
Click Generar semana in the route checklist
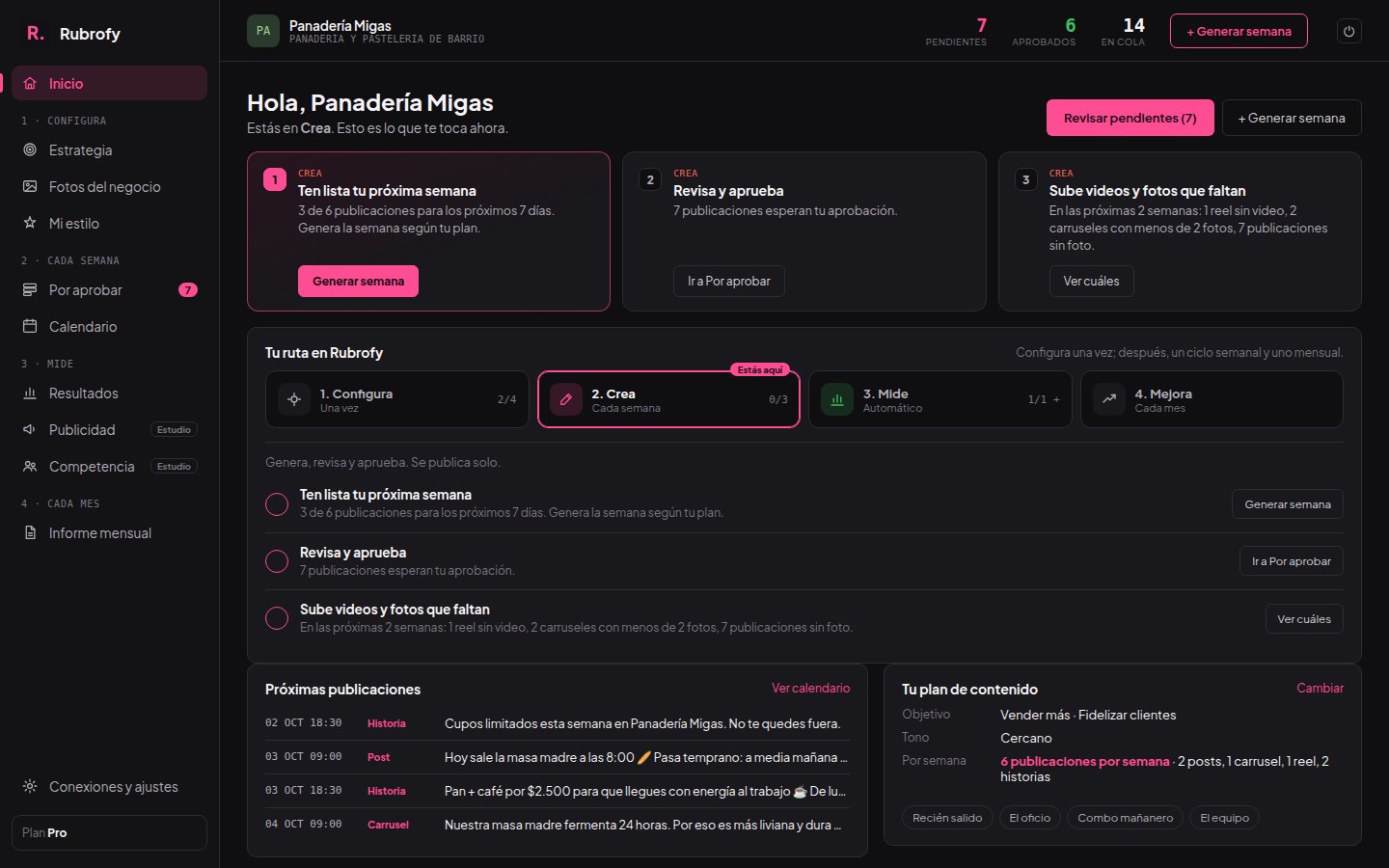[1287, 504]
